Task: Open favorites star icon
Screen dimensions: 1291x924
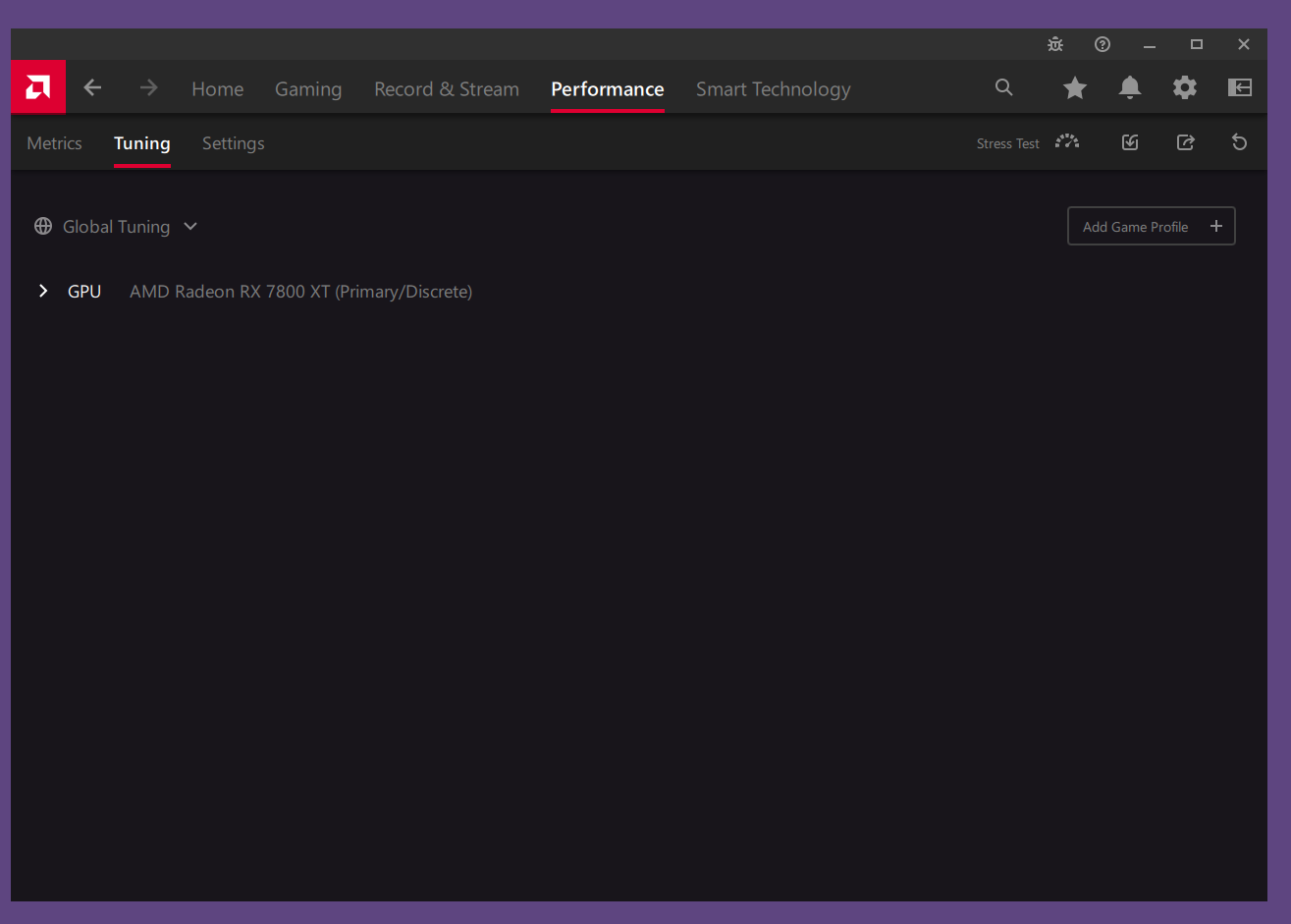Action: (x=1075, y=88)
